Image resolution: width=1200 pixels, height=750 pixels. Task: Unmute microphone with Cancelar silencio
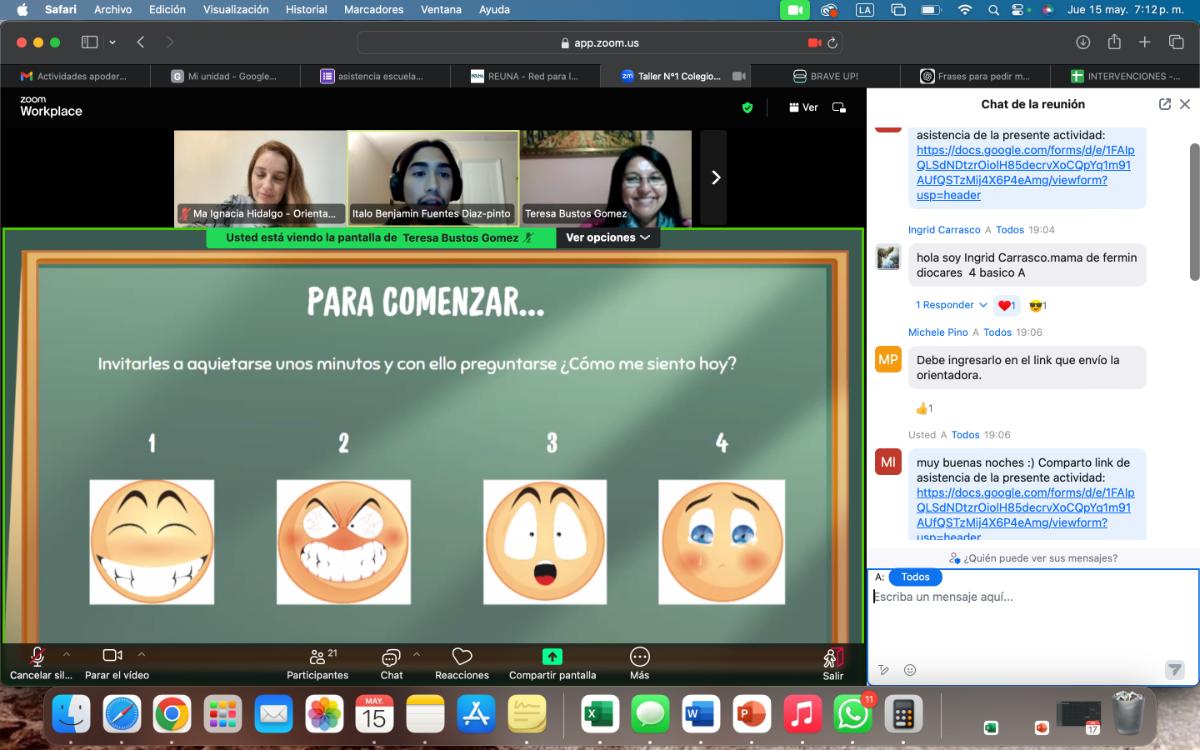click(37, 656)
